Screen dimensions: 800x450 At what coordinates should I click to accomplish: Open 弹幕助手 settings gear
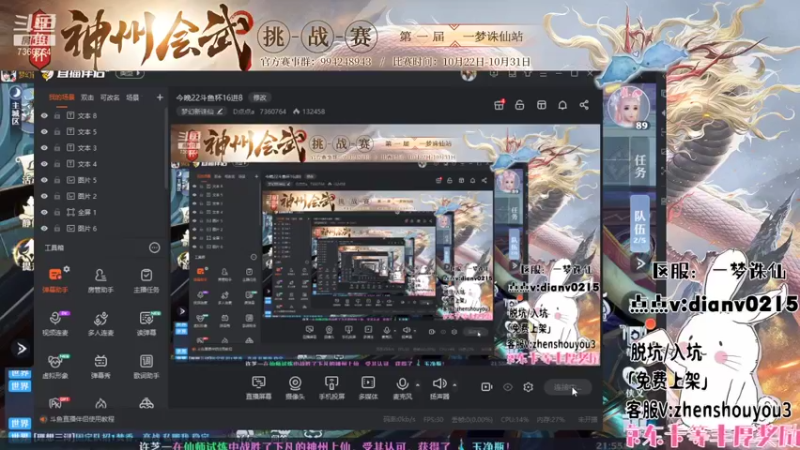point(66,269)
